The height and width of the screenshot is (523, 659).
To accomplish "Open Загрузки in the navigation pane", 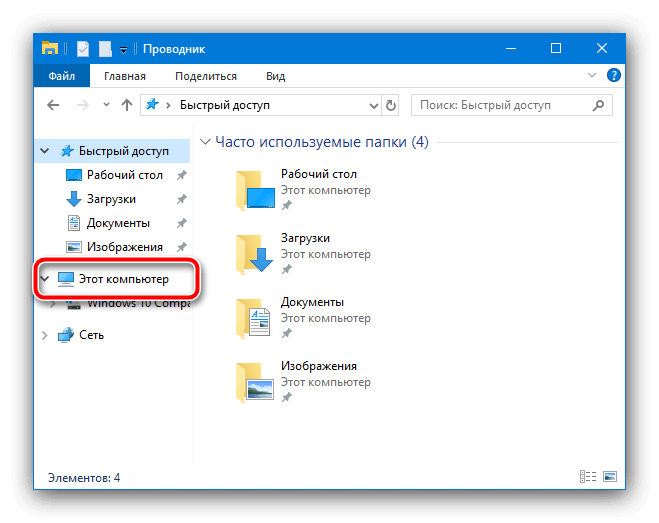I will [111, 199].
